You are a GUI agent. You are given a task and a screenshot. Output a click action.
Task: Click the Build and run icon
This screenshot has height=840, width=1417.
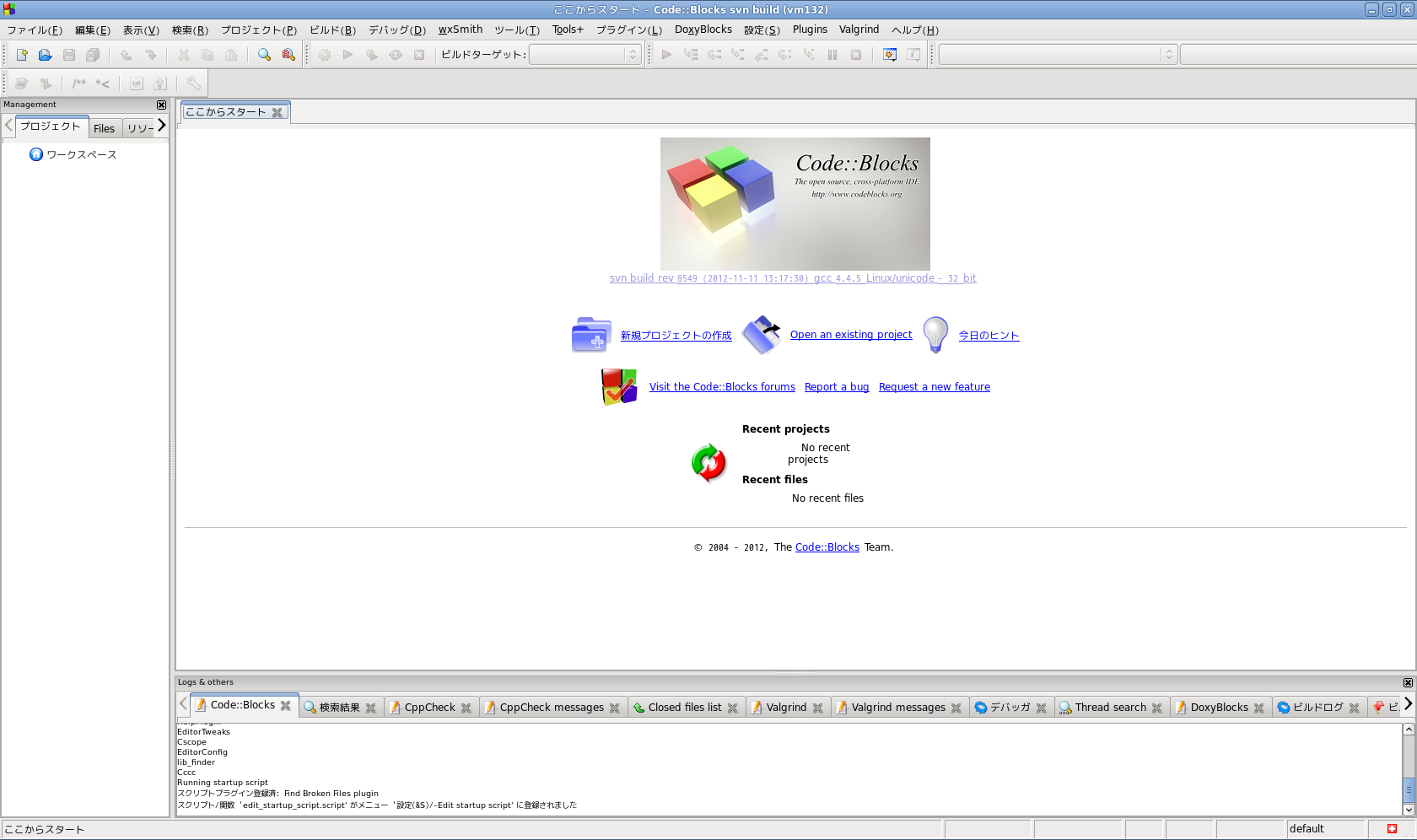(x=372, y=55)
